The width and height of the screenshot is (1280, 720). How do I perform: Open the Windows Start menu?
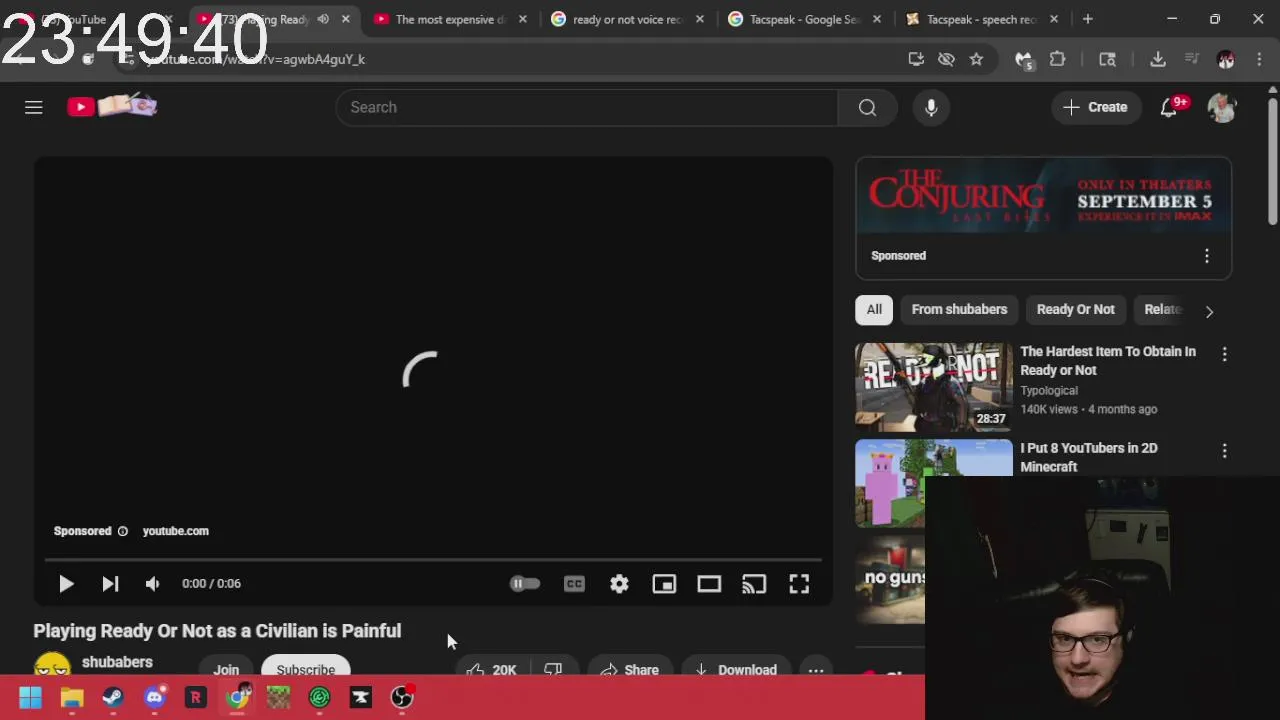(x=30, y=698)
